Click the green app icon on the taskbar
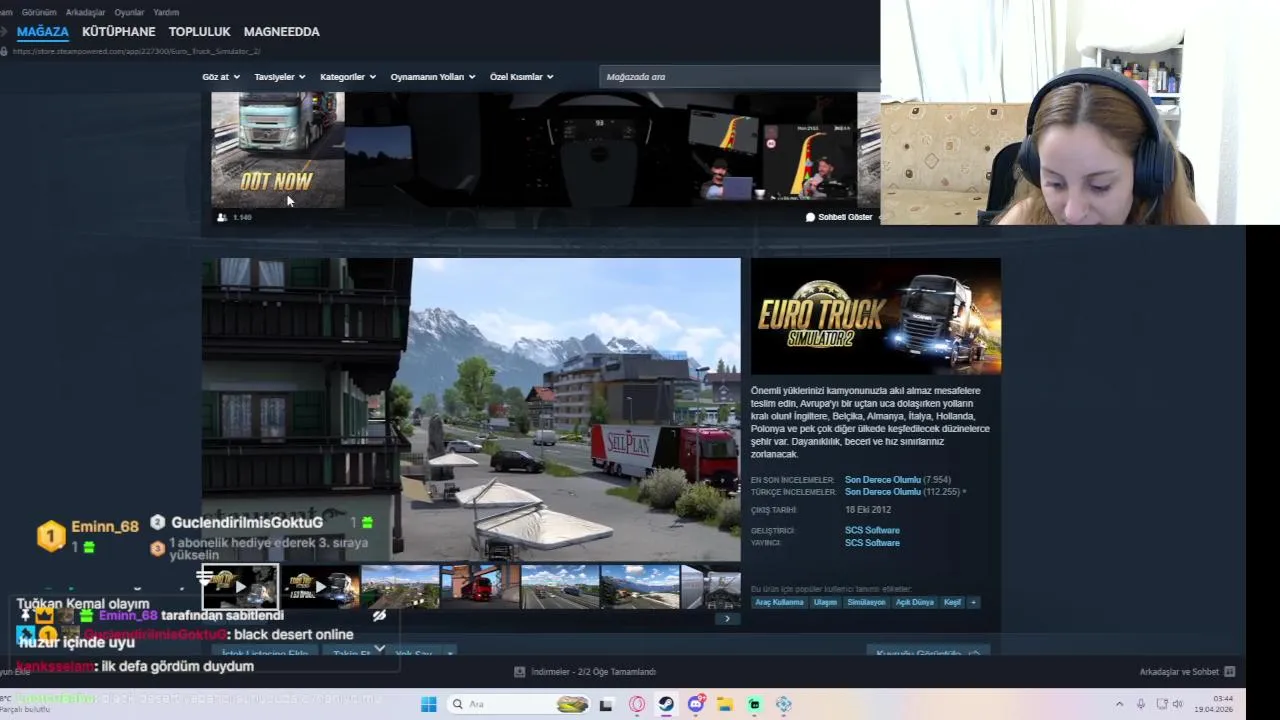The height and width of the screenshot is (720, 1280). pos(754,704)
